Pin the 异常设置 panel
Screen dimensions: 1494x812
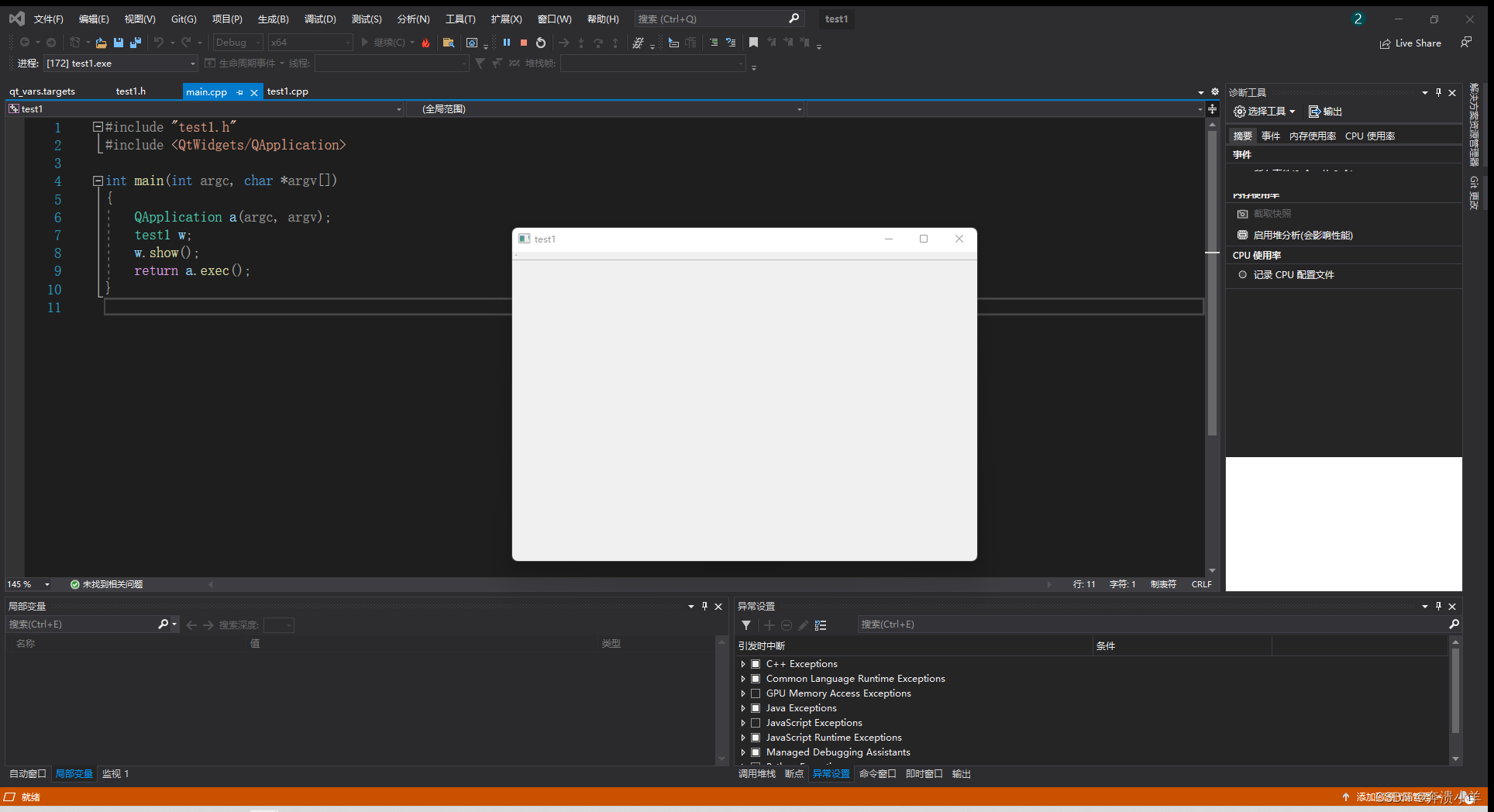coord(1438,606)
